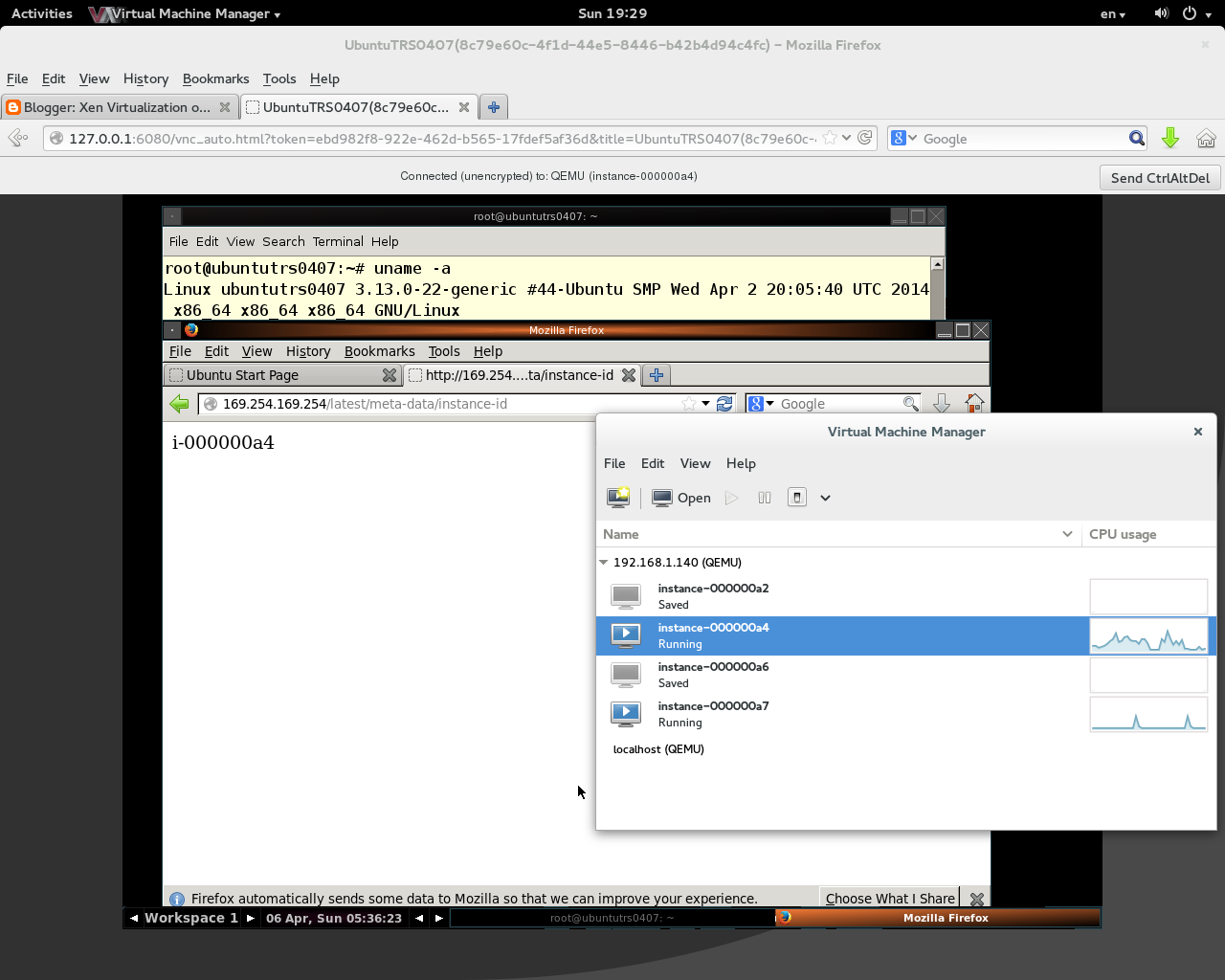Open the Tools menu in outer Firefox menu bar
The image size is (1225, 980).
coord(279,78)
